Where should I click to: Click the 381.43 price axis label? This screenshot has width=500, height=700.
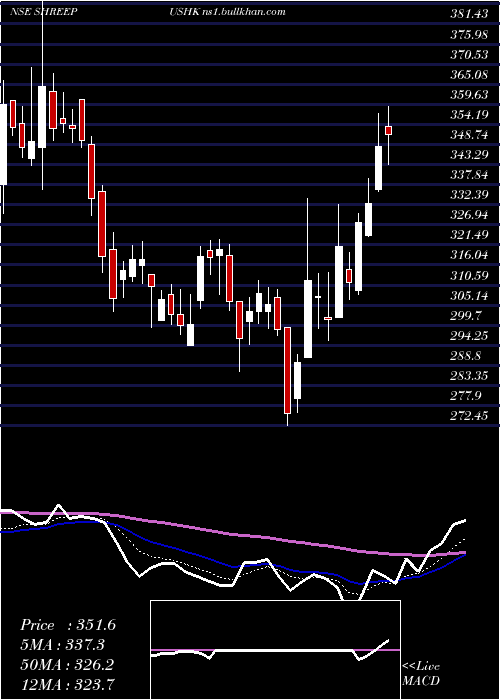[469, 14]
